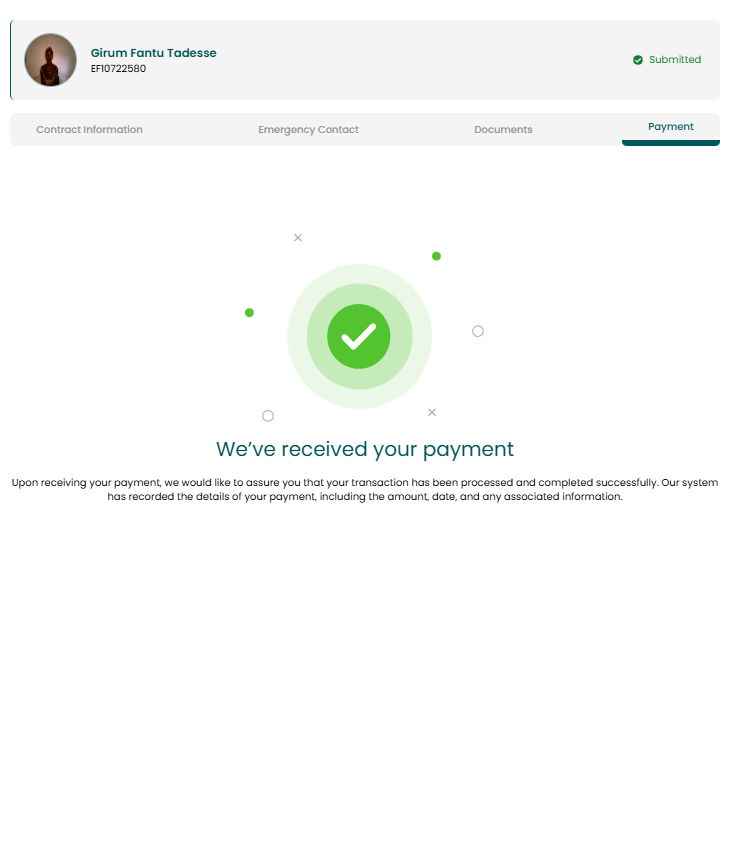This screenshot has width=734, height=865.
Task: Click the ID number EF10722580
Action: 118,68
